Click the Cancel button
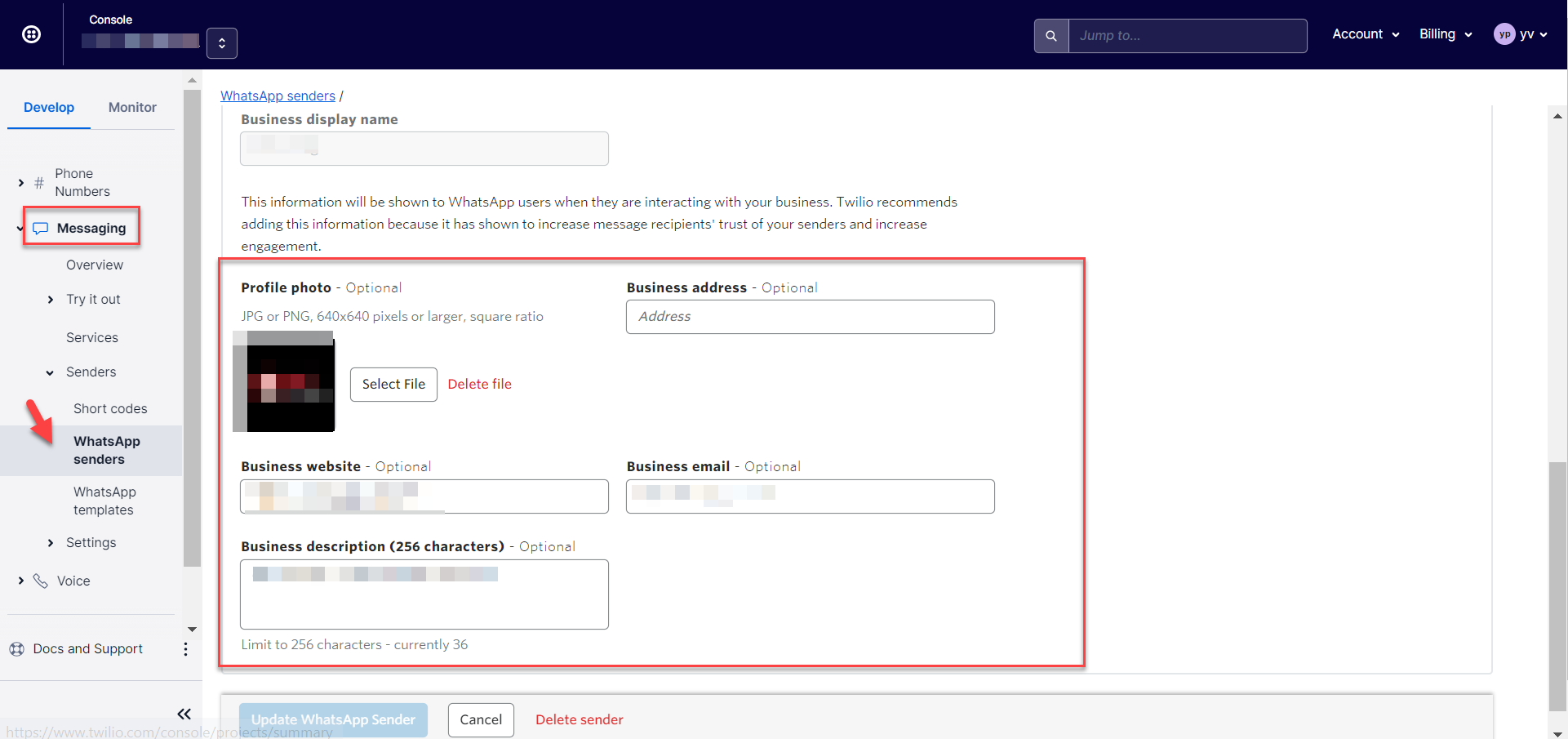 tap(481, 720)
